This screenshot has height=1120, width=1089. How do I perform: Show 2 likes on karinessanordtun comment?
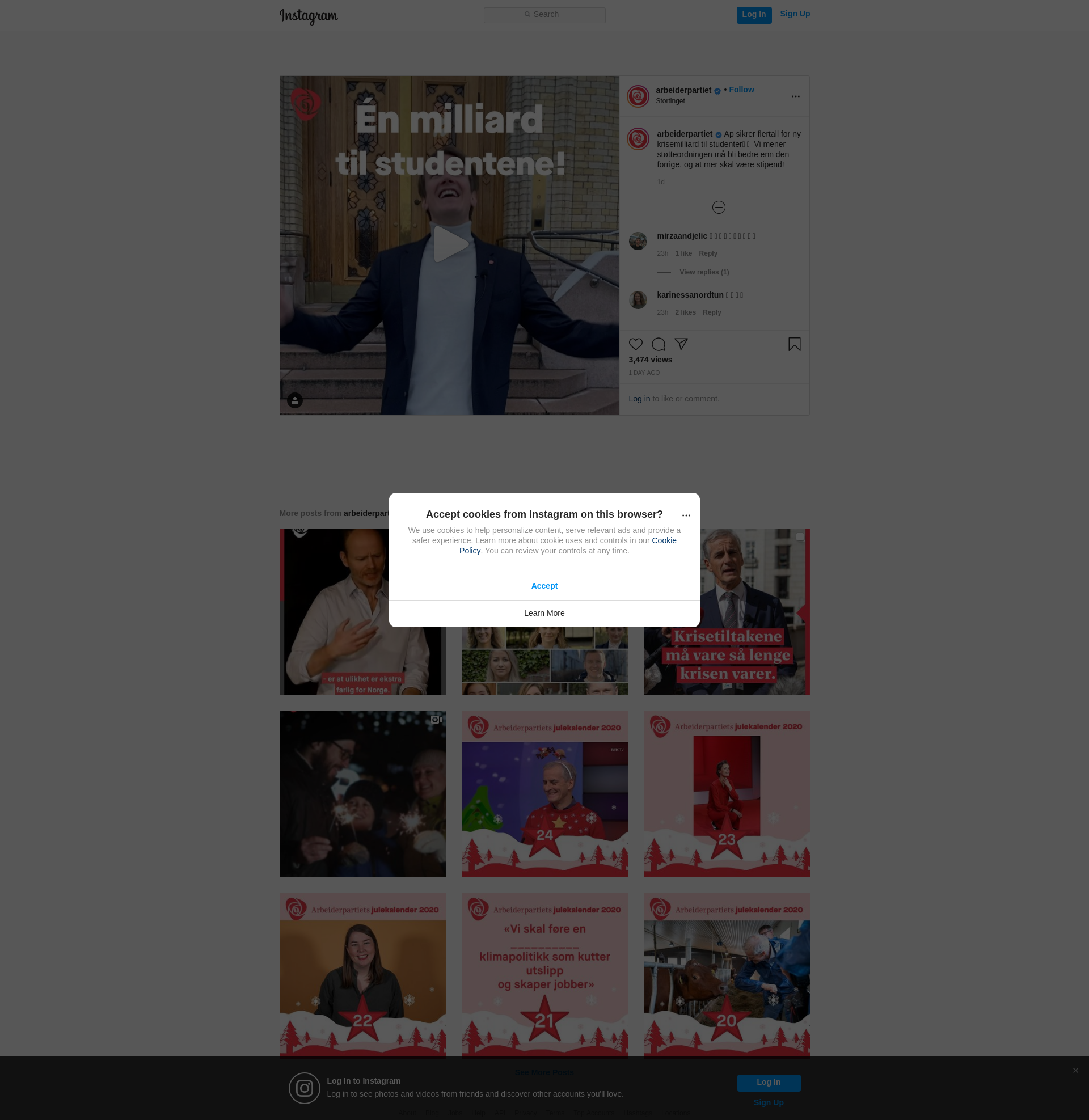[685, 312]
